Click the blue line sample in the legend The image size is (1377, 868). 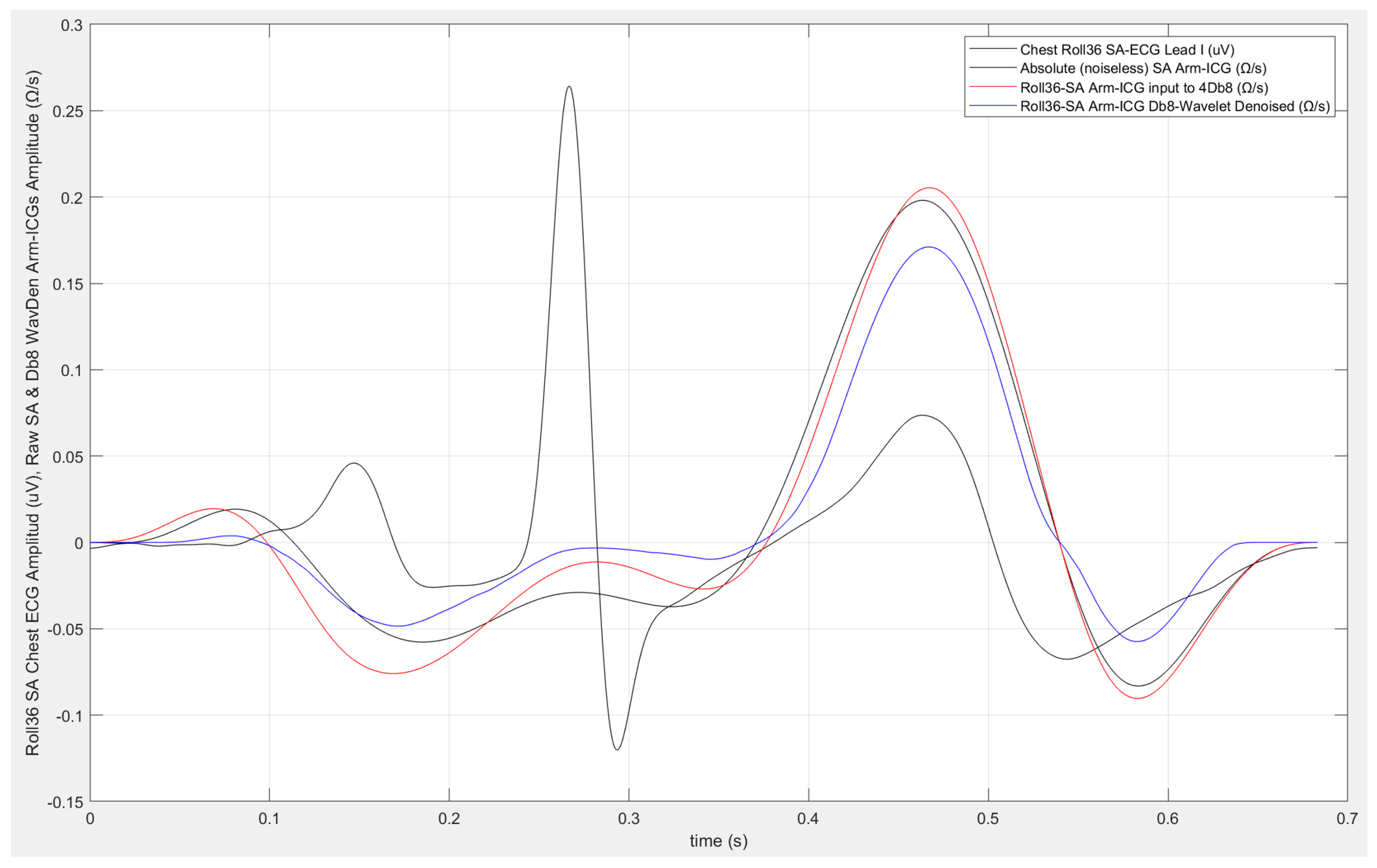click(x=993, y=106)
